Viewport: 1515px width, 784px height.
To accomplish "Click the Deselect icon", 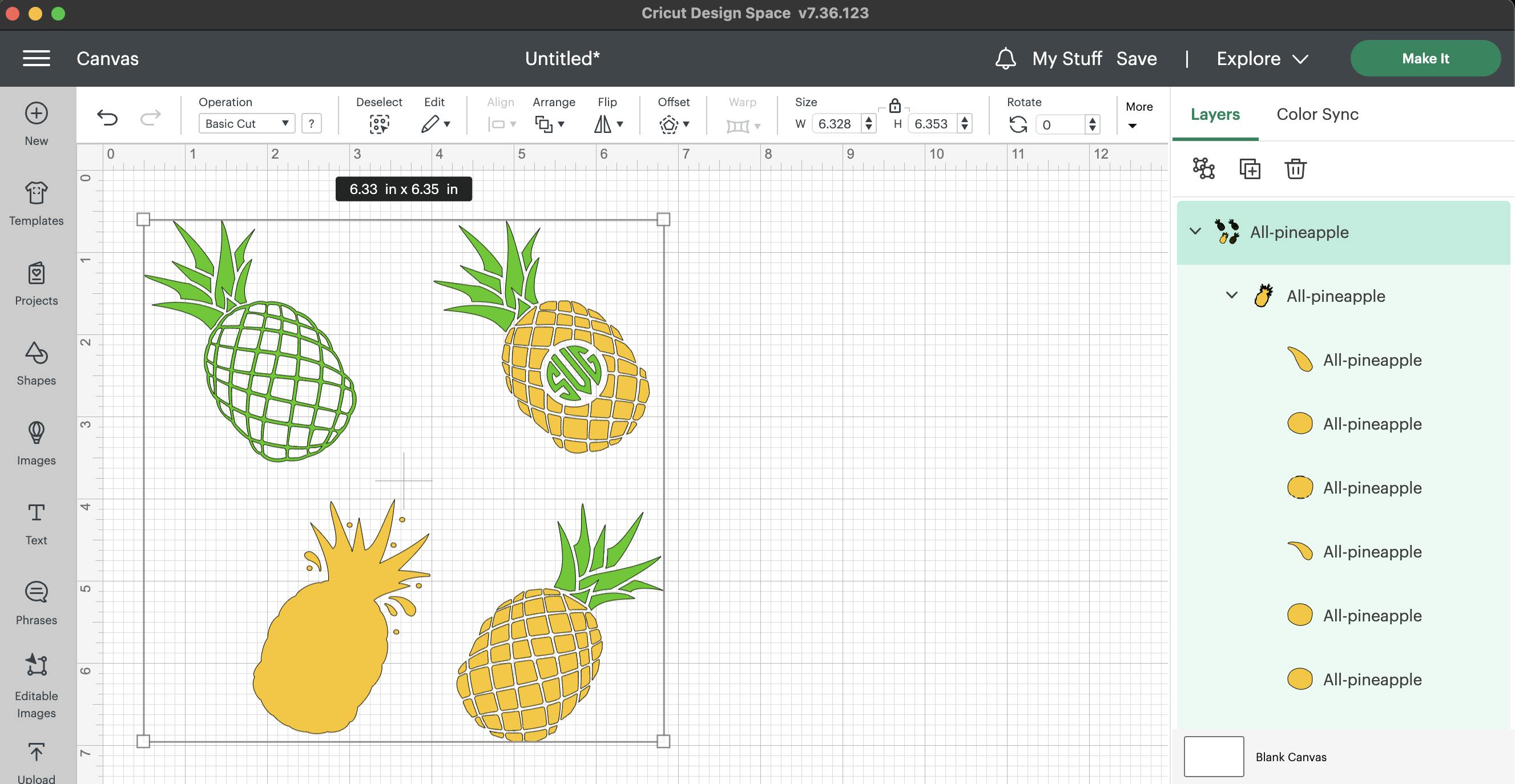I will (379, 124).
